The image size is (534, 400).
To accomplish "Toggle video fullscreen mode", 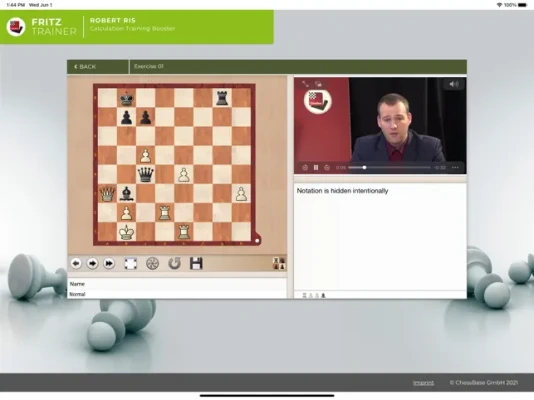I will (305, 84).
